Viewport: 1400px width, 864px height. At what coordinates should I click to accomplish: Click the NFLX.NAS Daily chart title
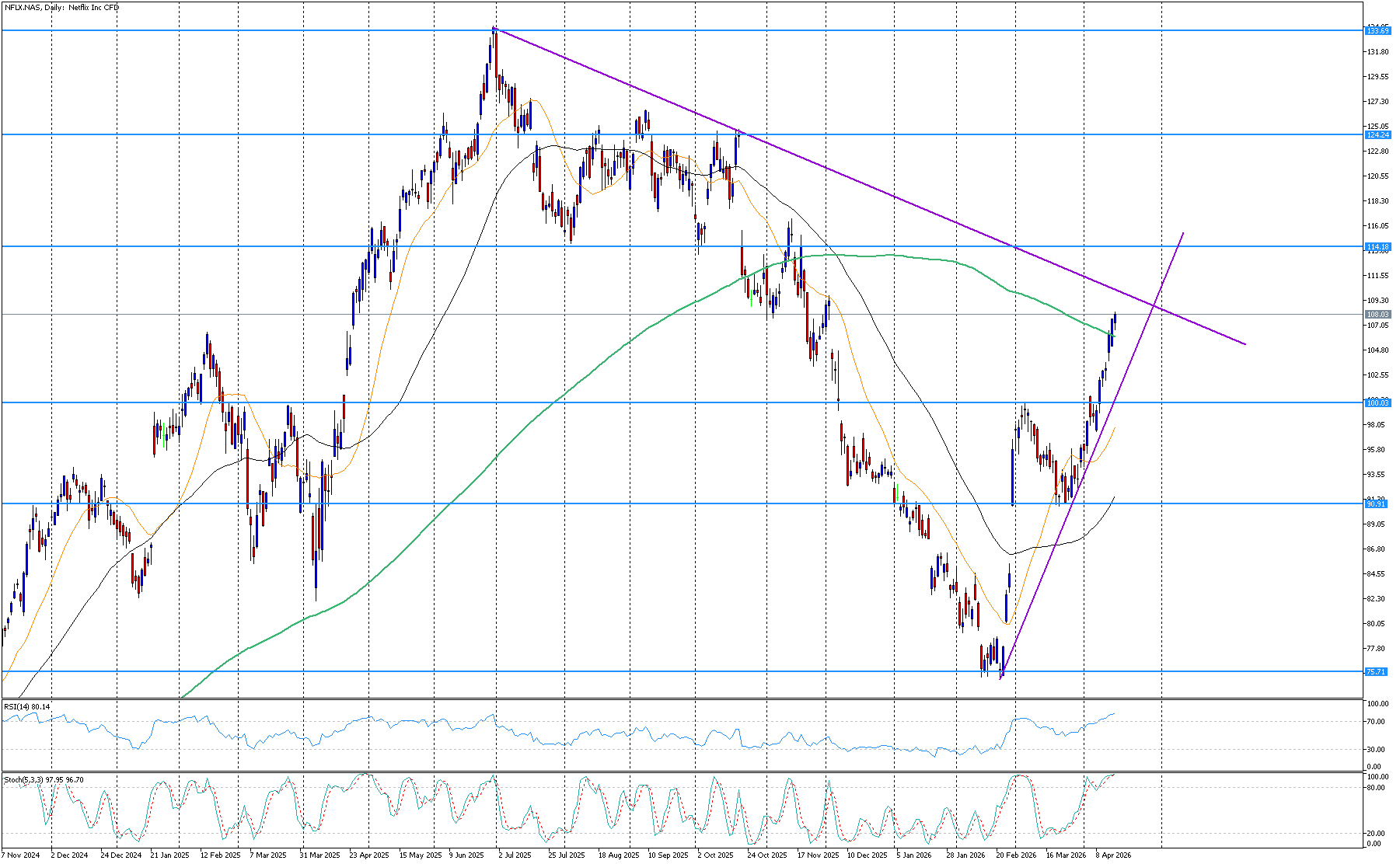[62, 8]
